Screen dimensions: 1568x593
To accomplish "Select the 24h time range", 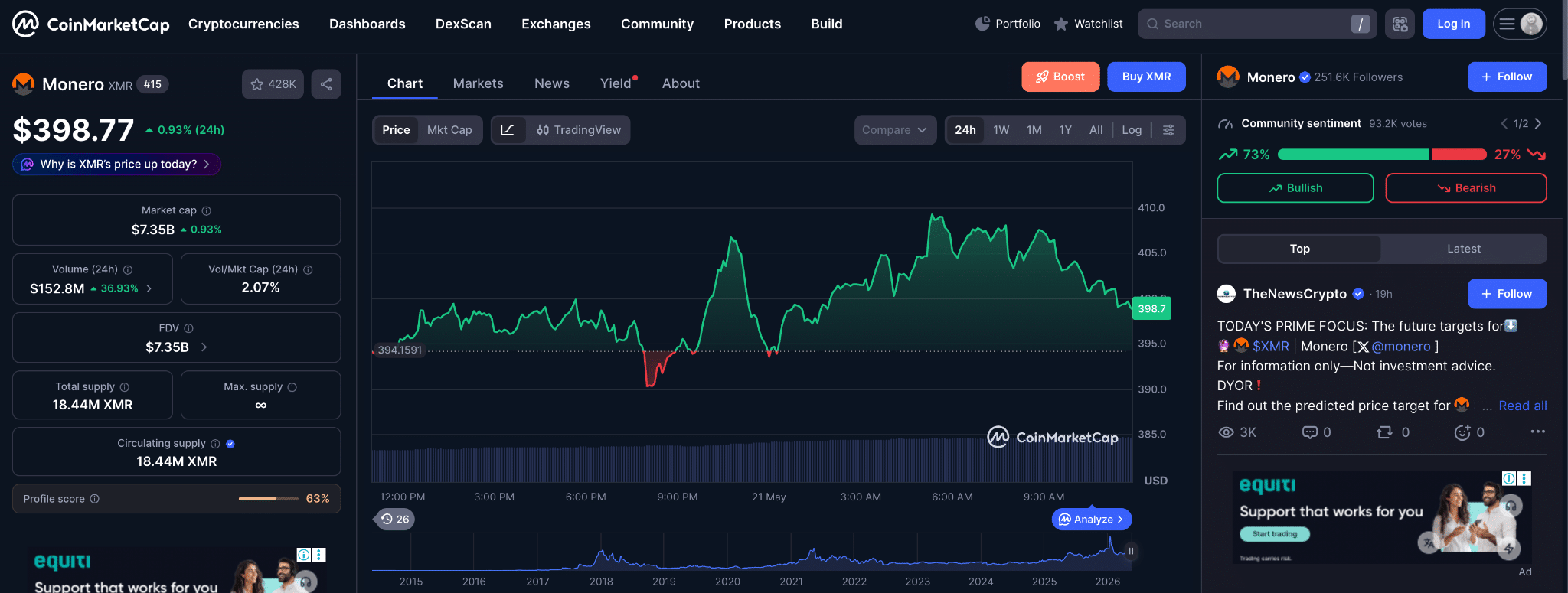I will pos(965,130).
